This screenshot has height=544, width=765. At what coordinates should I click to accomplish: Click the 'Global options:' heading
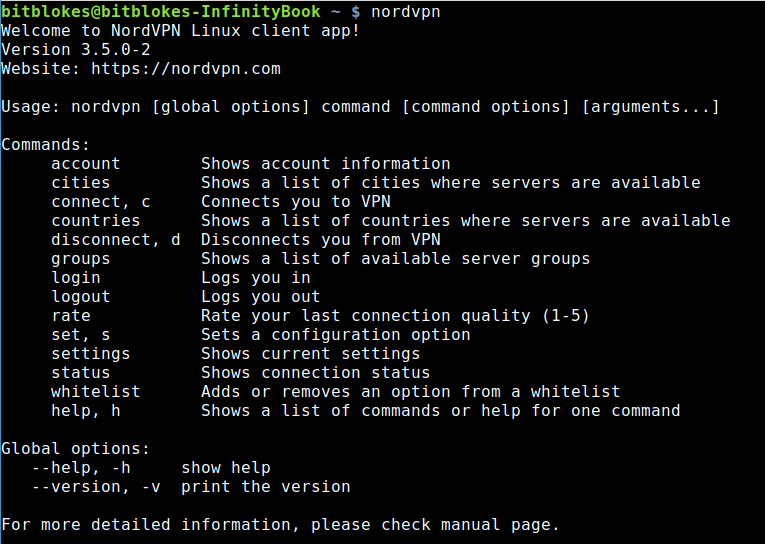click(x=76, y=449)
